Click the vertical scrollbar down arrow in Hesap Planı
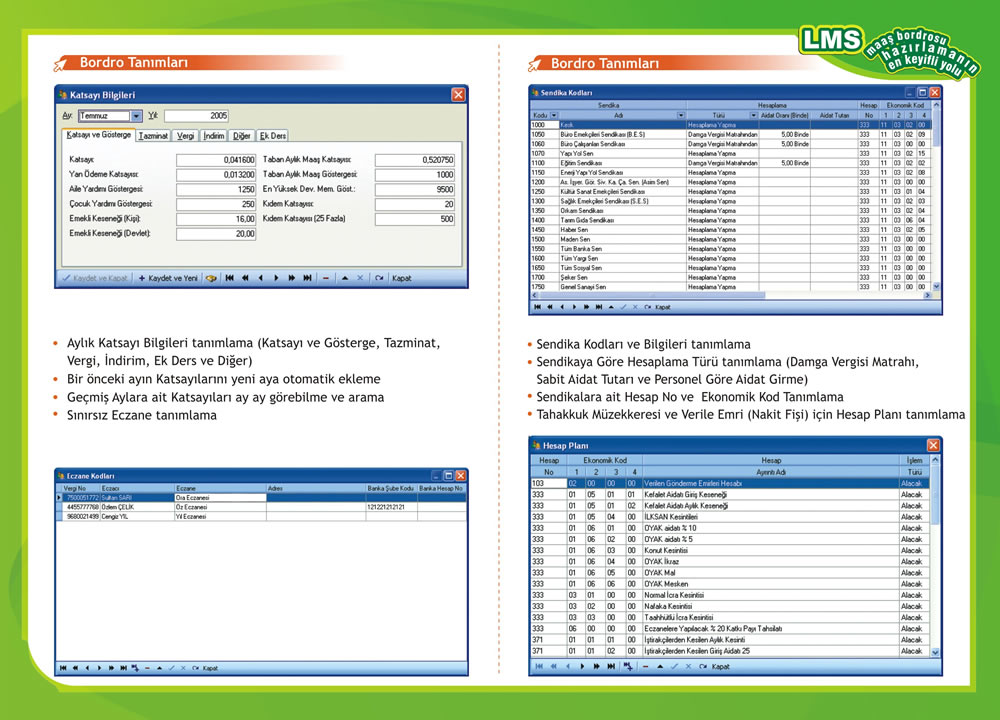This screenshot has height=720, width=1000. 936,652
